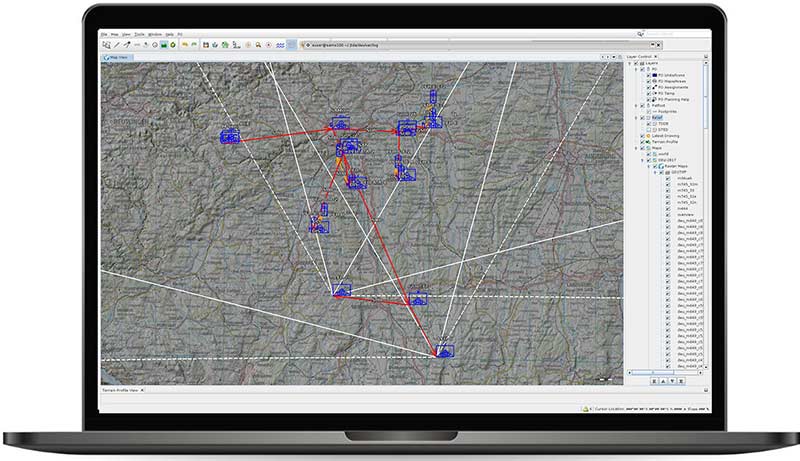Click the yellow undo arrow icon
Image resolution: width=800 pixels, height=461 pixels.
pos(185,45)
